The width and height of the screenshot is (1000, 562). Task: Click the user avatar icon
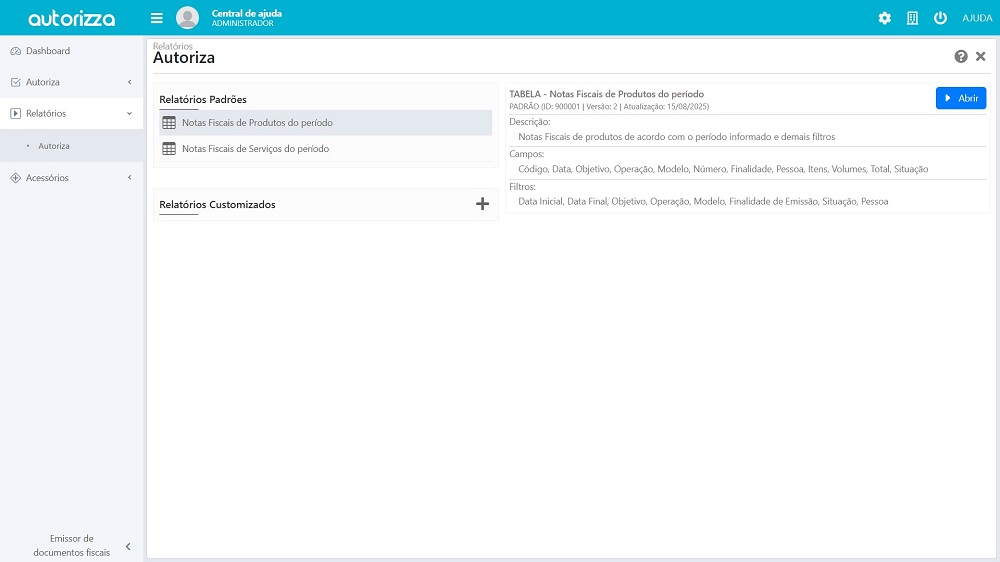pyautogui.click(x=187, y=18)
